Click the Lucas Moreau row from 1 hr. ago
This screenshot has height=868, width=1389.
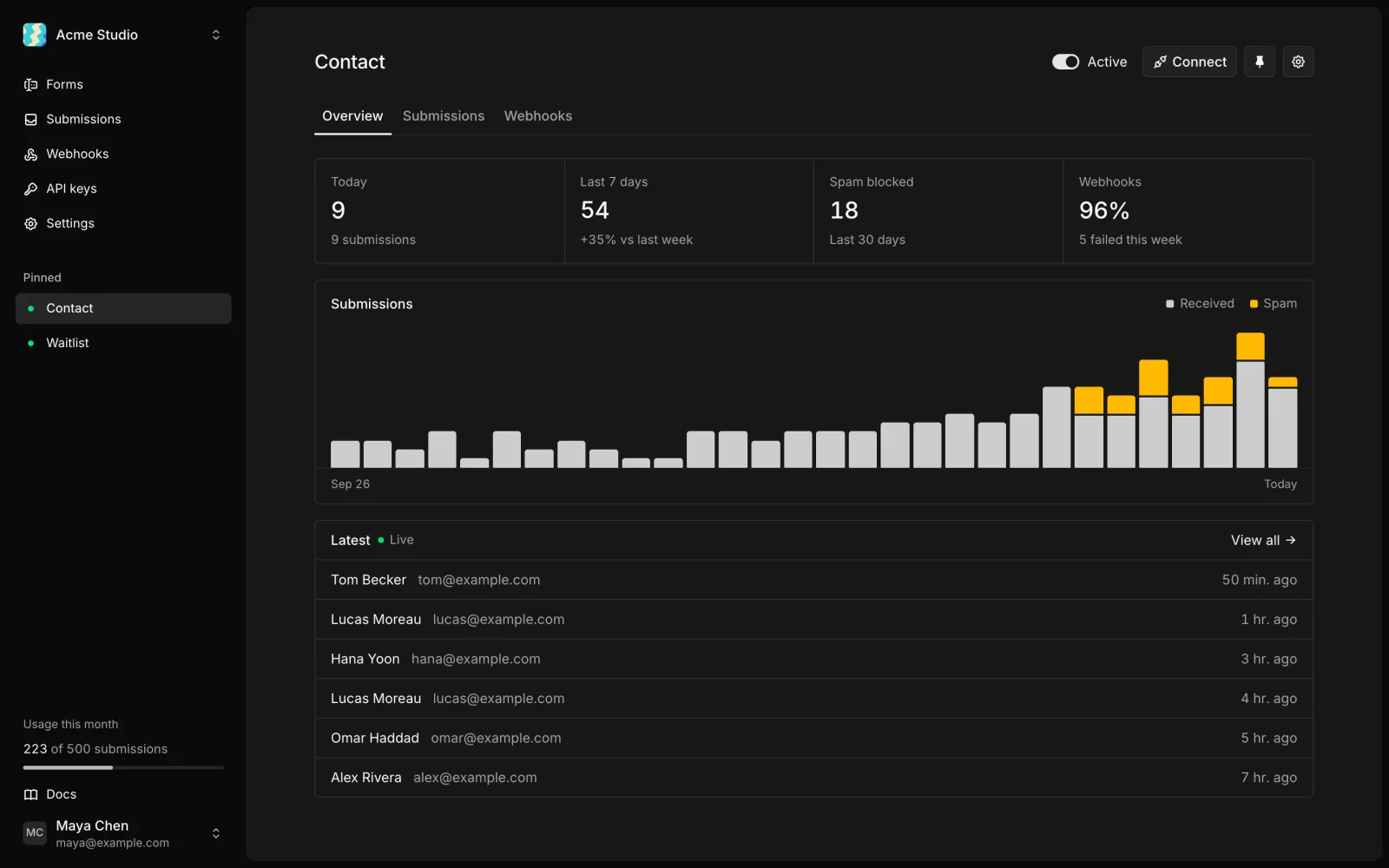click(813, 620)
